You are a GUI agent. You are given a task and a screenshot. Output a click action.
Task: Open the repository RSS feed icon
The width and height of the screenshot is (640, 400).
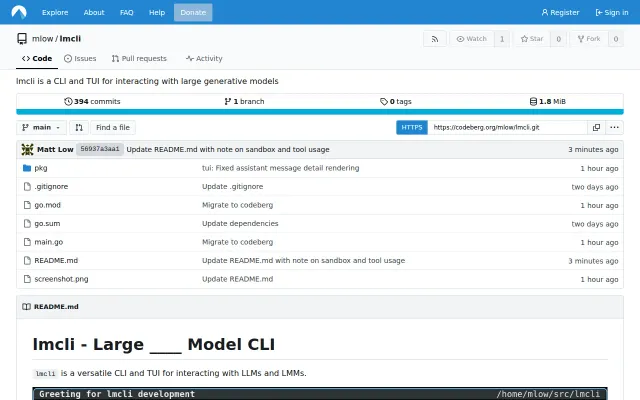coord(435,39)
